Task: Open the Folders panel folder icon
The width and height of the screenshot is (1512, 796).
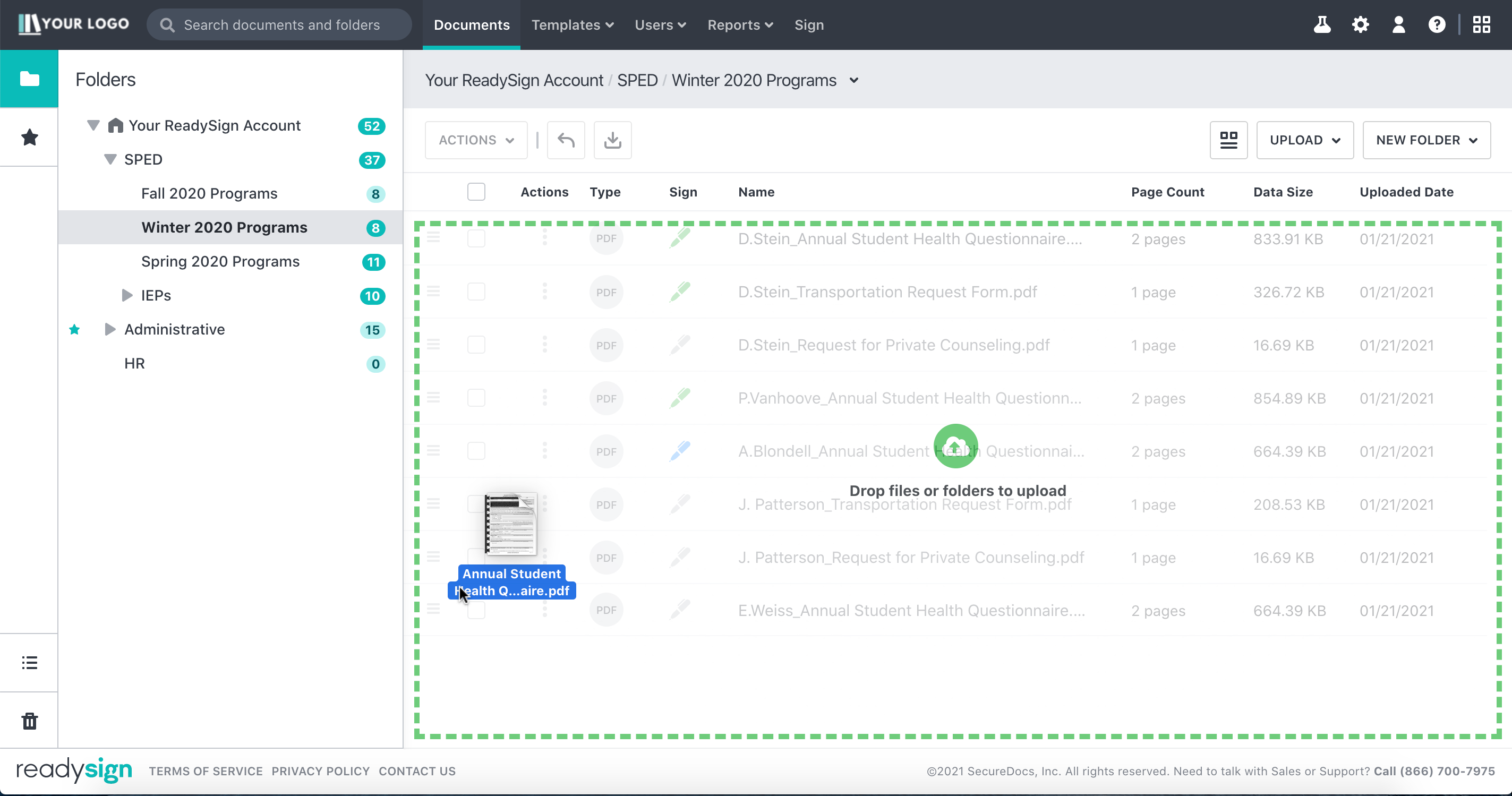Action: click(29, 78)
